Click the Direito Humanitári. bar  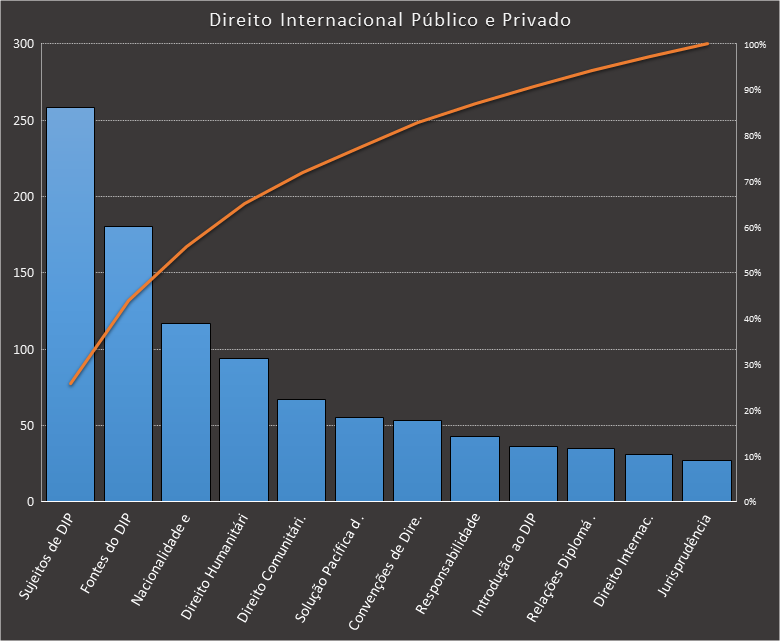point(244,430)
